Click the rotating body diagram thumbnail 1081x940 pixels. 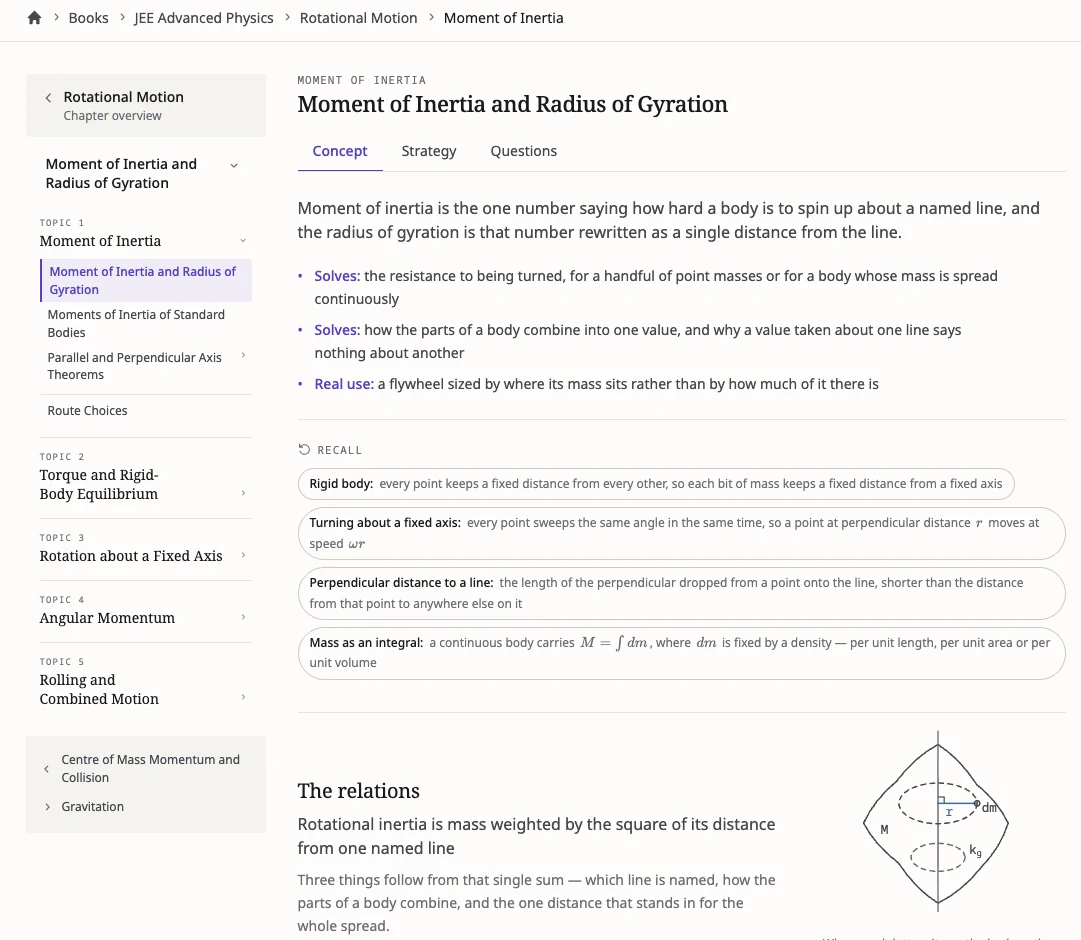(x=937, y=819)
